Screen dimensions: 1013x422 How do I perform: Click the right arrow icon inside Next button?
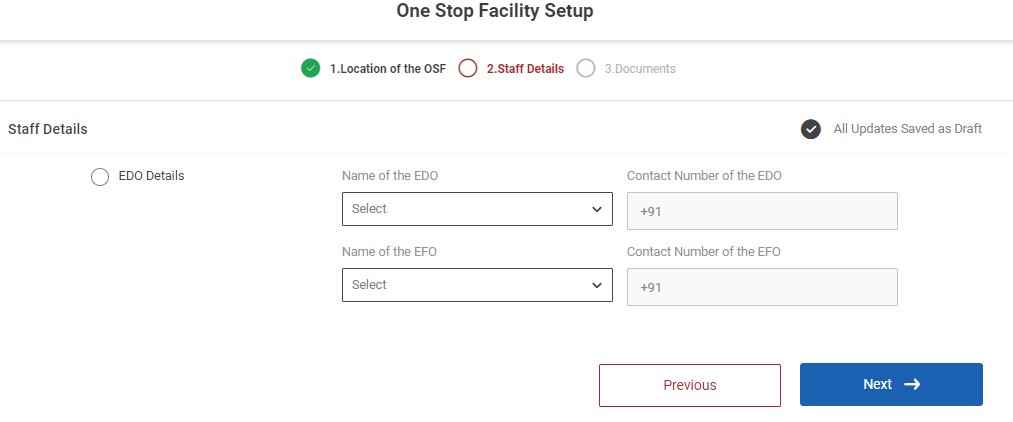click(x=912, y=384)
